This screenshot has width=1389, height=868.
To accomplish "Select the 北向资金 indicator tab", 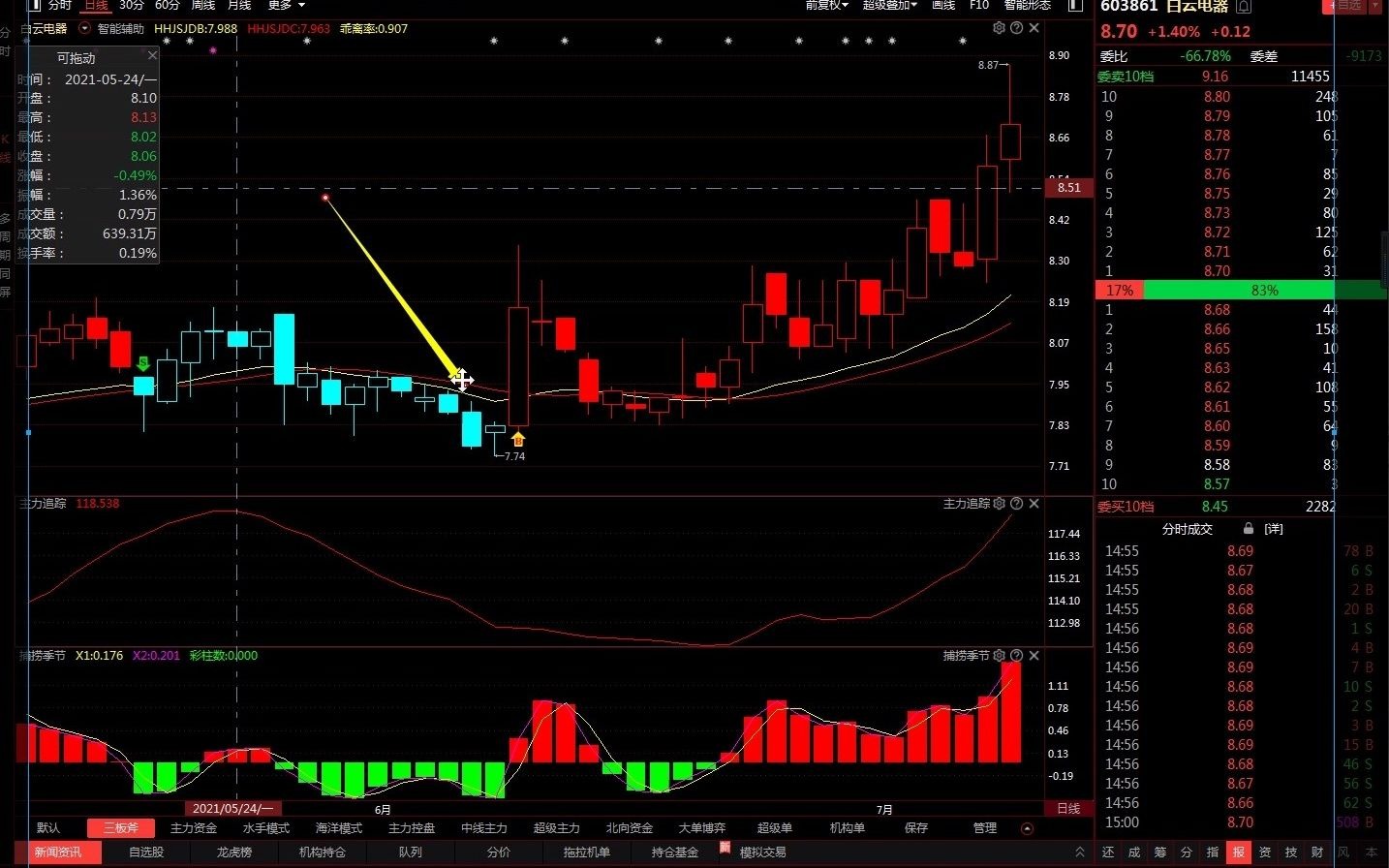I will click(x=630, y=828).
